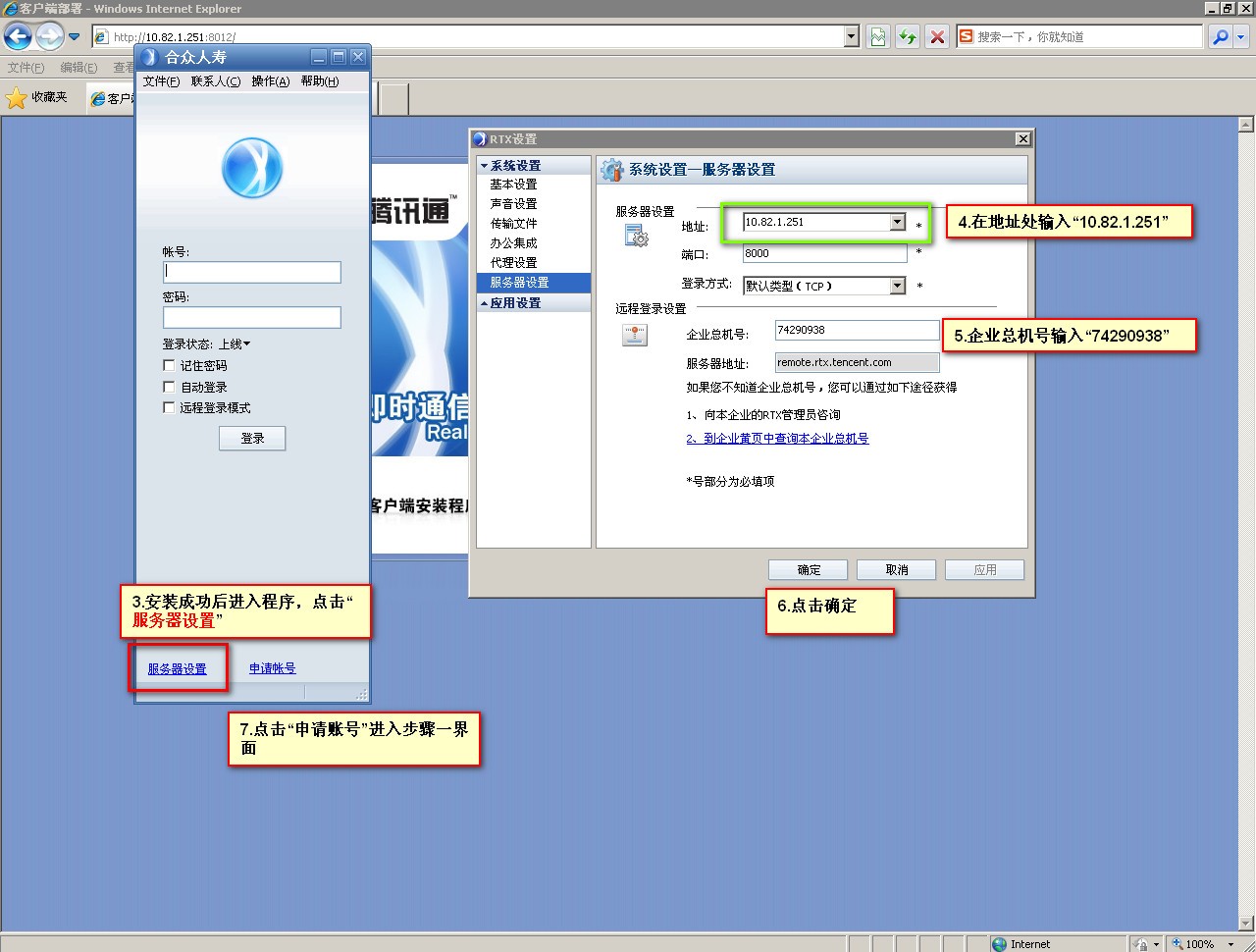Open the 联系人 menu

point(215,81)
